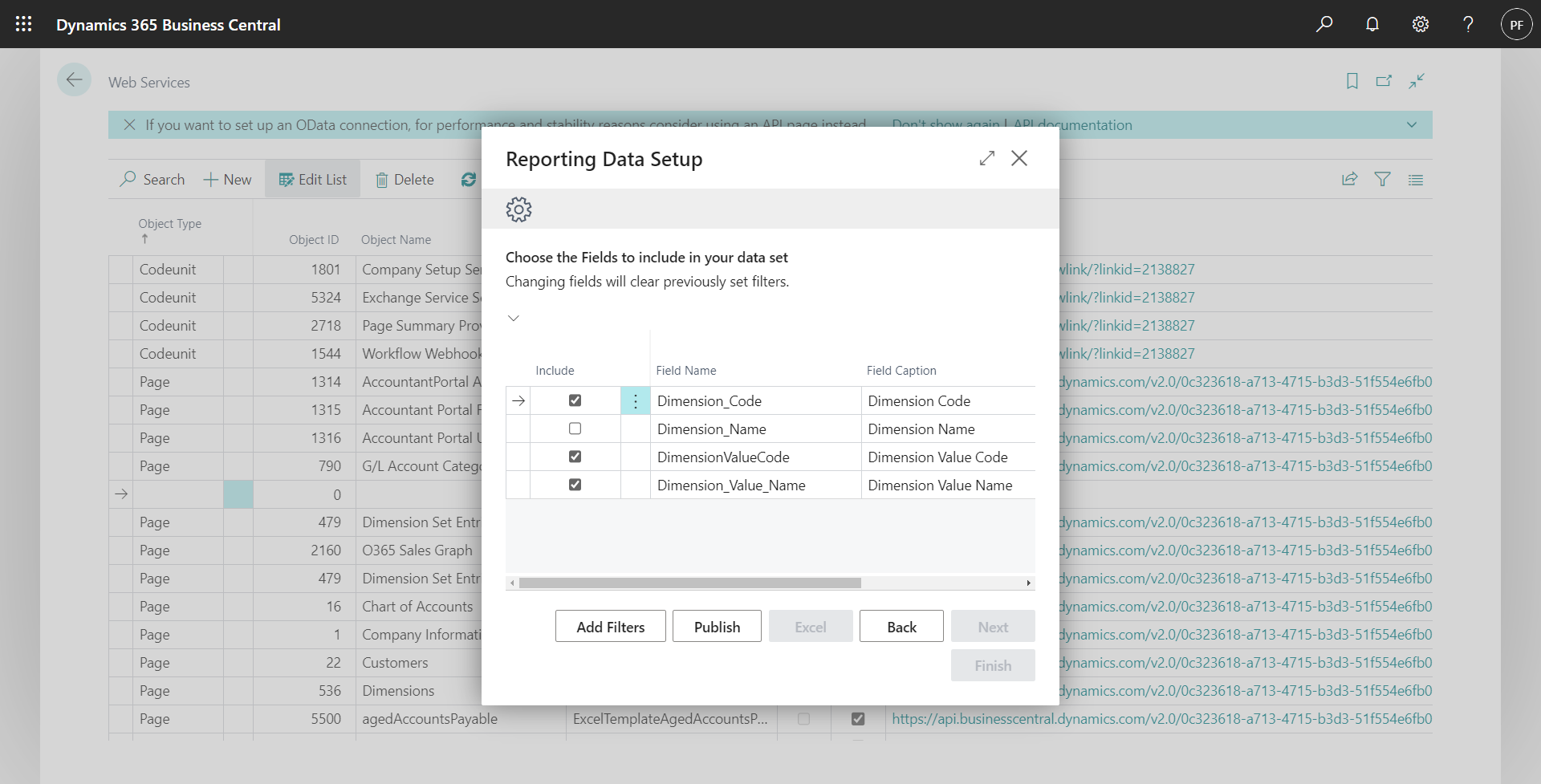Open the app launcher waffle icon
1541x784 pixels.
[23, 24]
